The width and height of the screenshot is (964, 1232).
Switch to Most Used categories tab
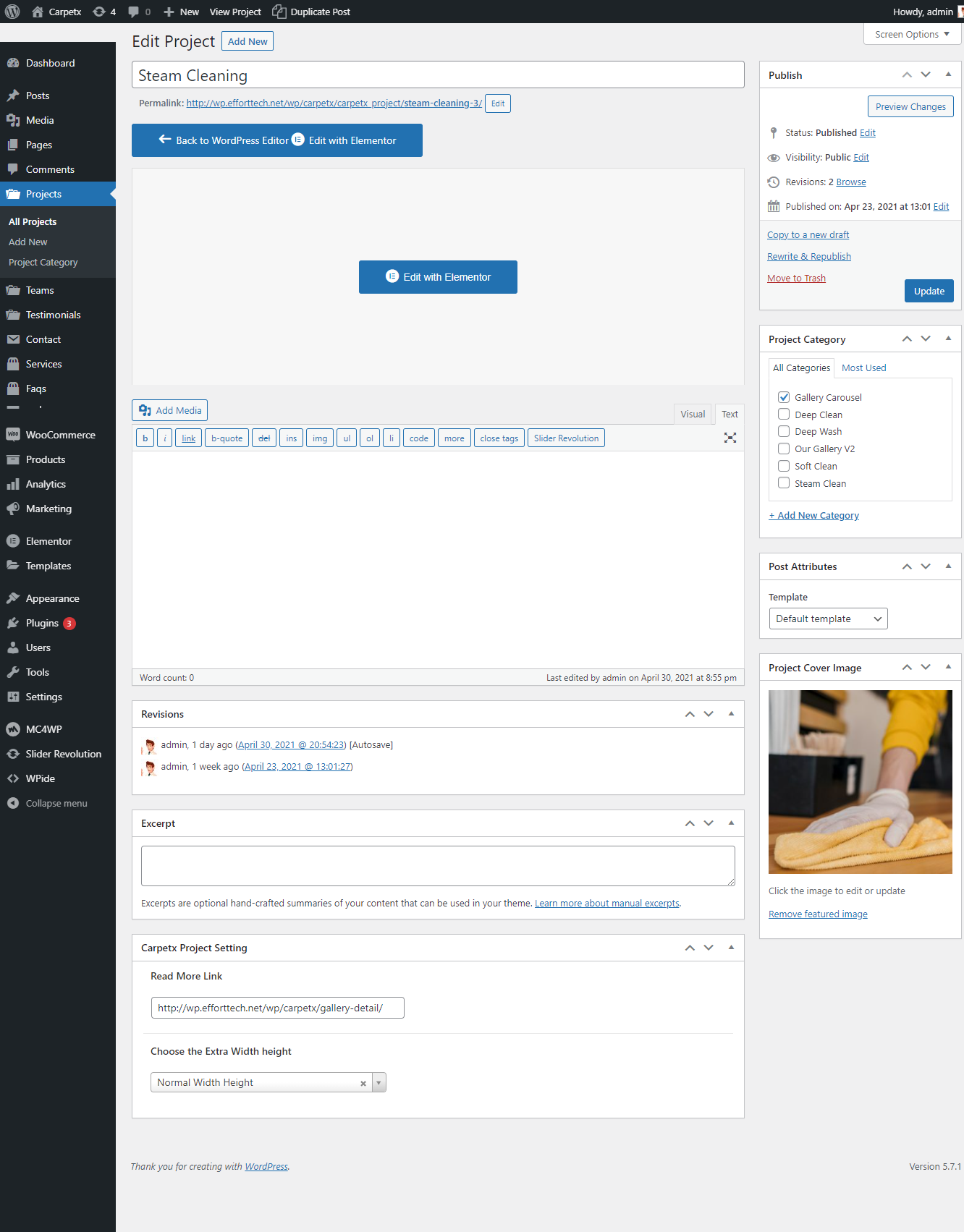tap(863, 368)
